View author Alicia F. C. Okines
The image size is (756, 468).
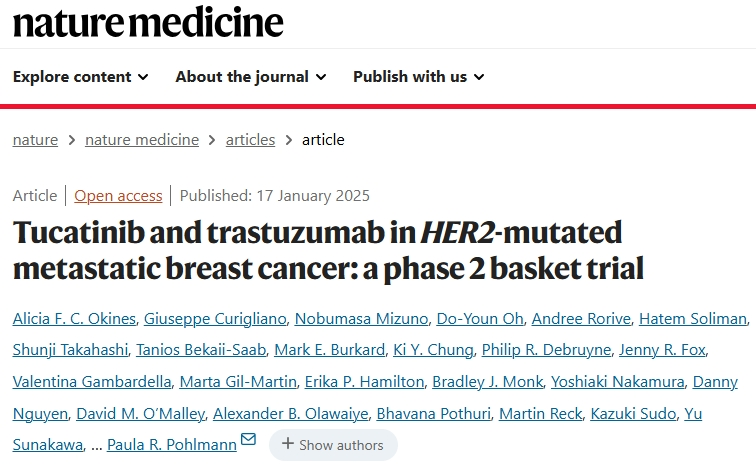[73, 319]
